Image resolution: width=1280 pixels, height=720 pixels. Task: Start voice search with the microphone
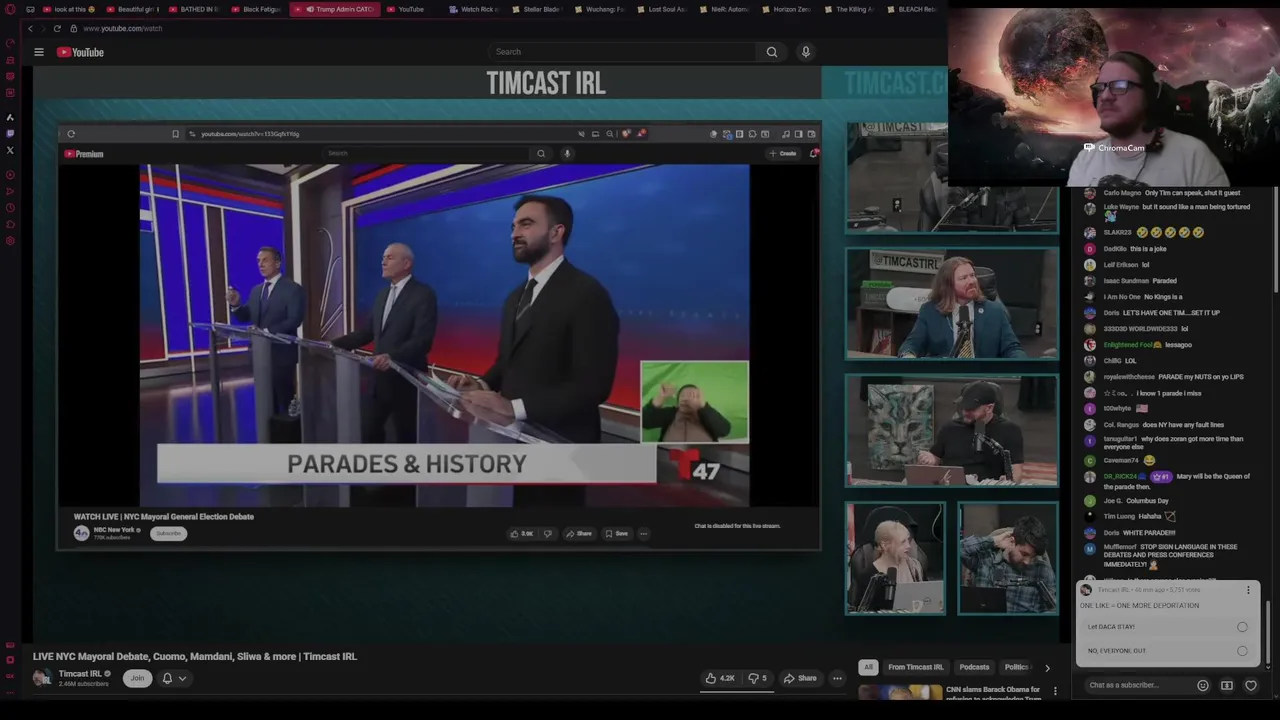tap(805, 52)
